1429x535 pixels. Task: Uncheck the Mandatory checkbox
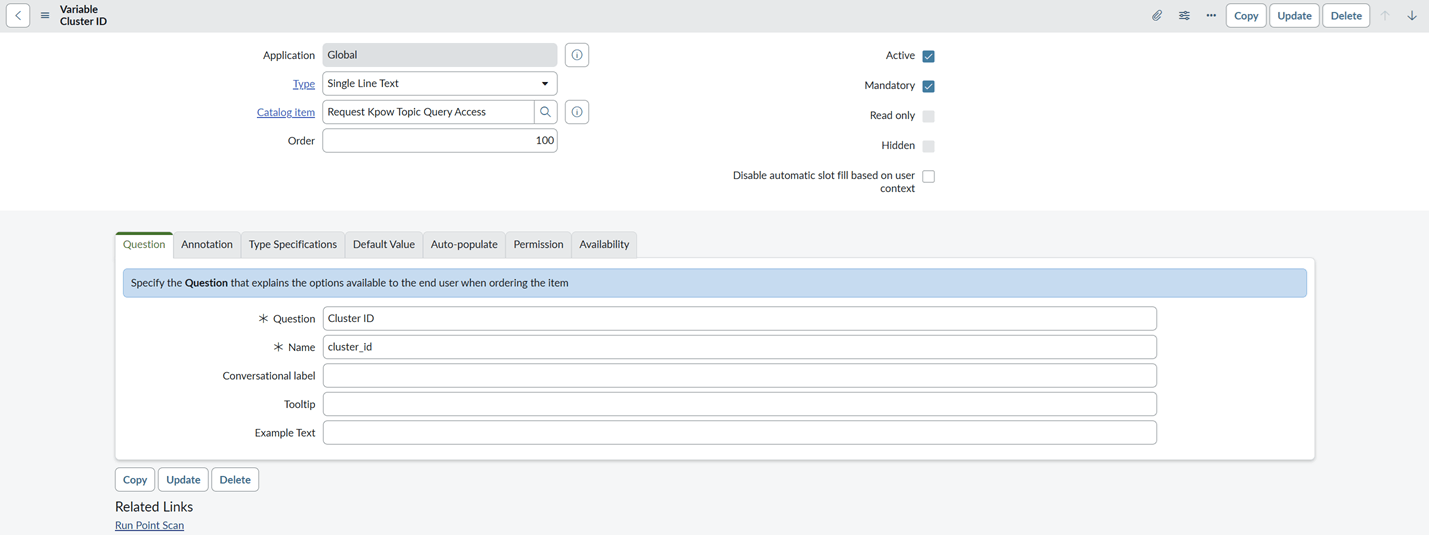tap(929, 86)
